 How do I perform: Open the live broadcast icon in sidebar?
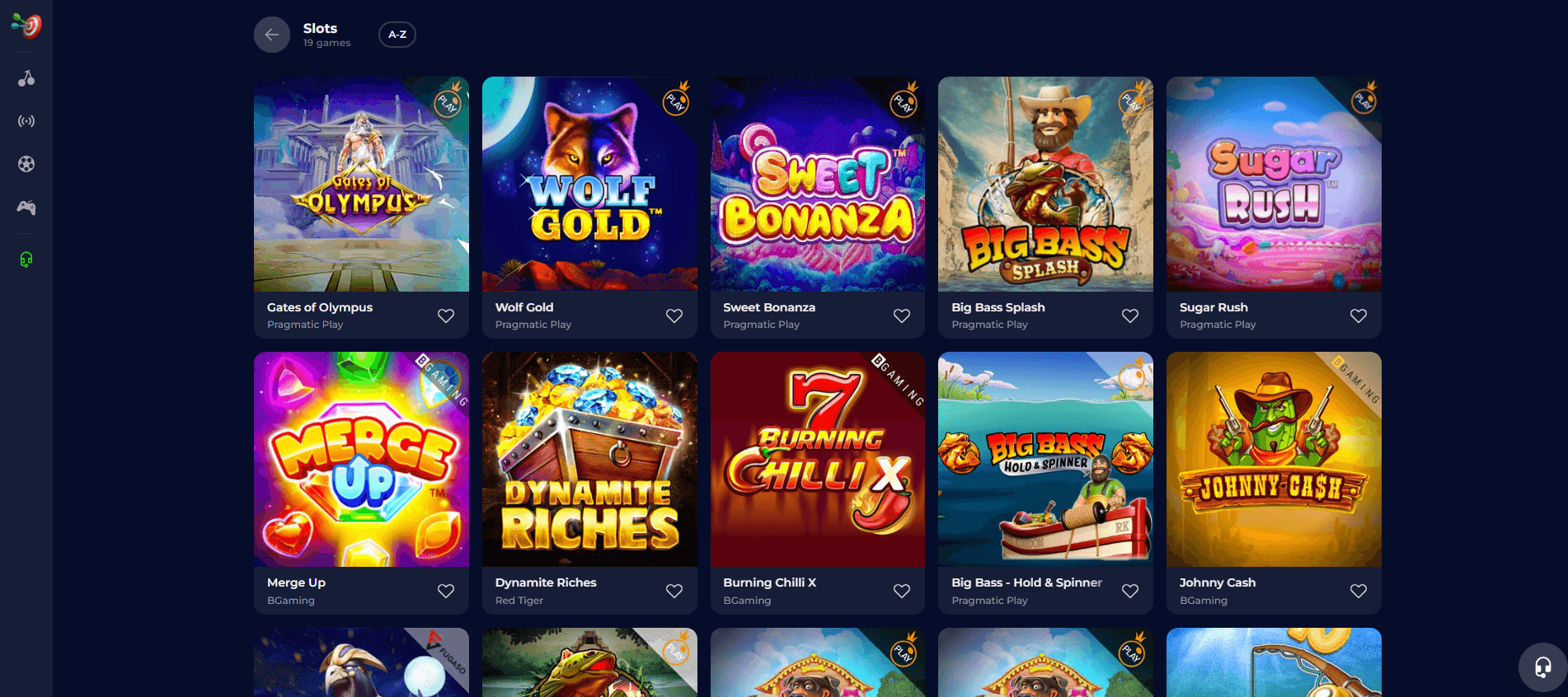pyautogui.click(x=26, y=121)
